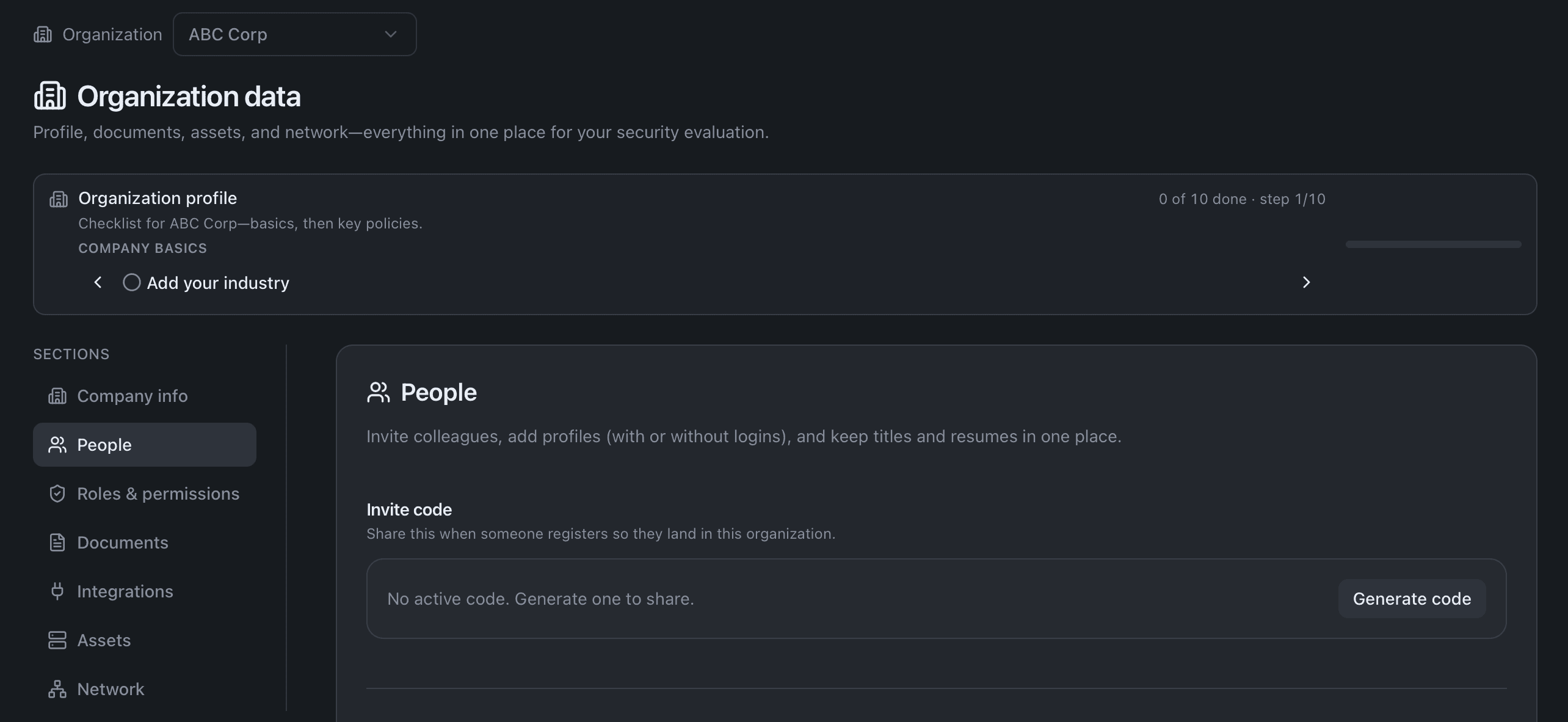Select the Roles & permissions shield icon
Screen dimensions: 1568x722
click(x=57, y=494)
